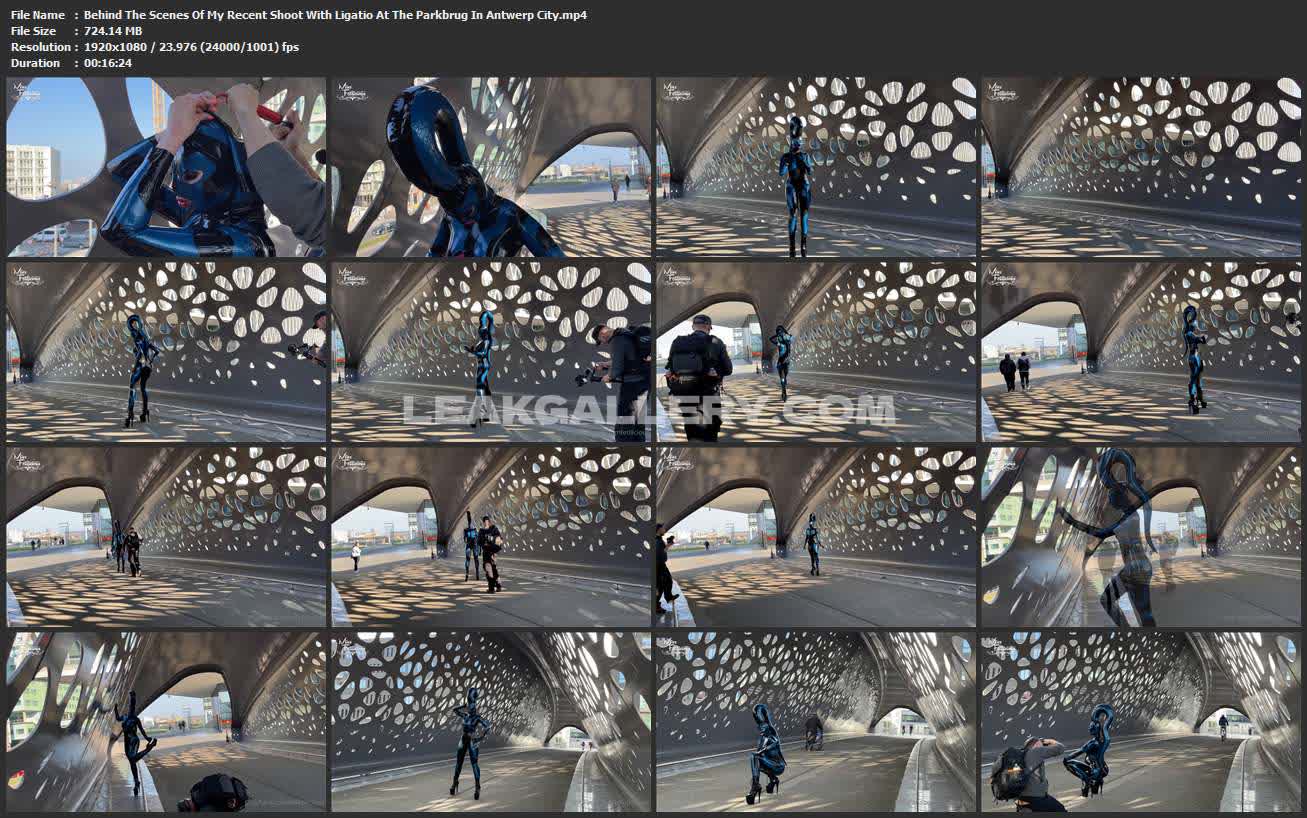Screen dimensions: 1307x818
Task: Click the first thumbnail showing hood being zipped
Action: [x=166, y=167]
